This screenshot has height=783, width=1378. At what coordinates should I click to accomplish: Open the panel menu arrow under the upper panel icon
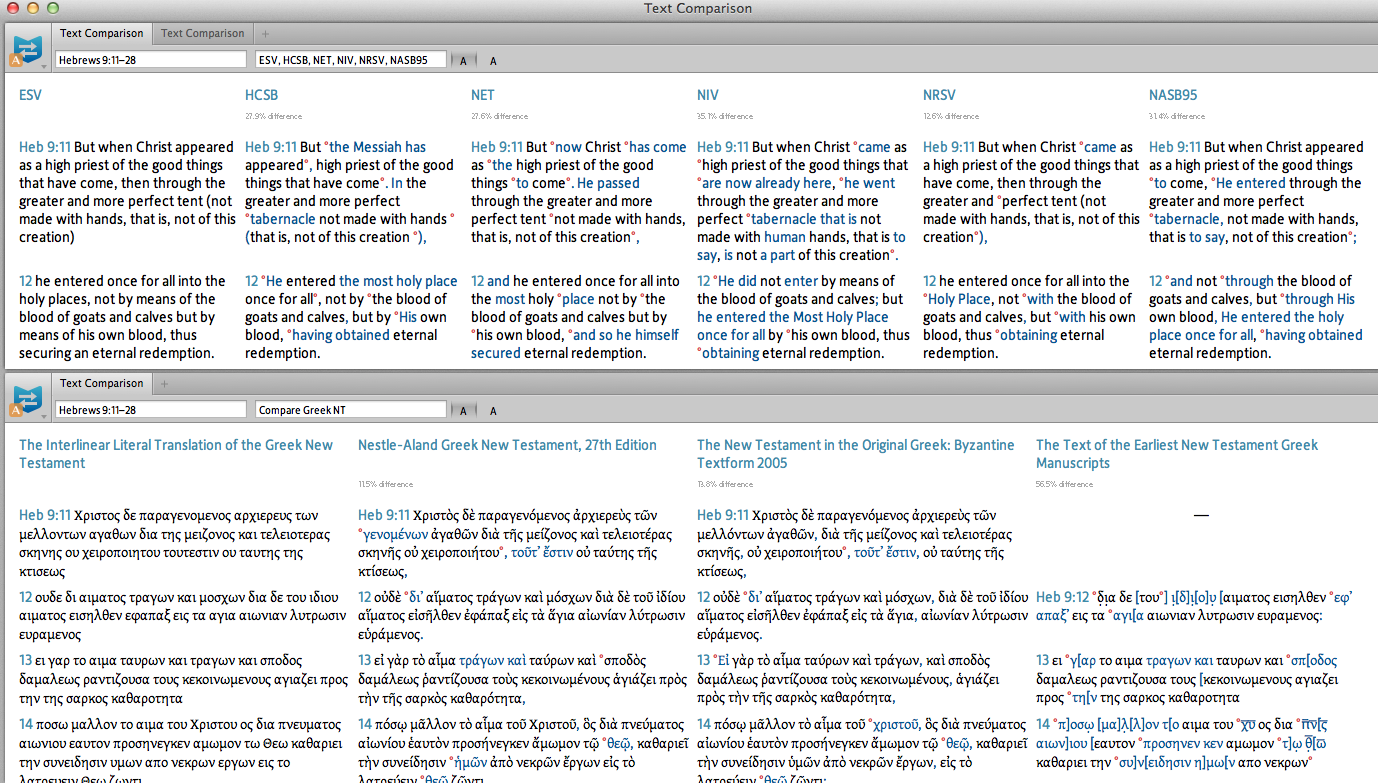(x=43, y=67)
